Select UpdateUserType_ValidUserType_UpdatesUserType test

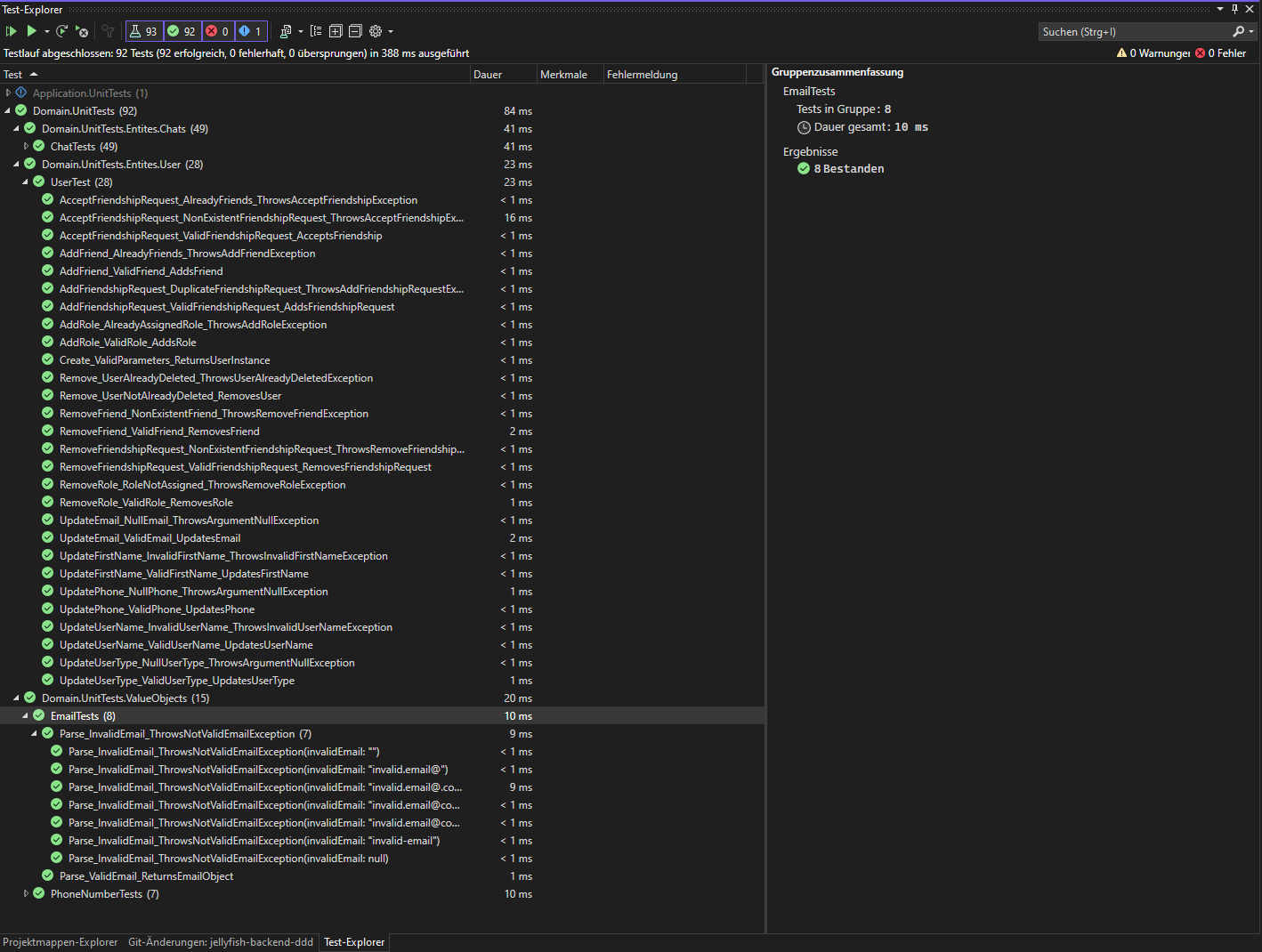pos(177,681)
